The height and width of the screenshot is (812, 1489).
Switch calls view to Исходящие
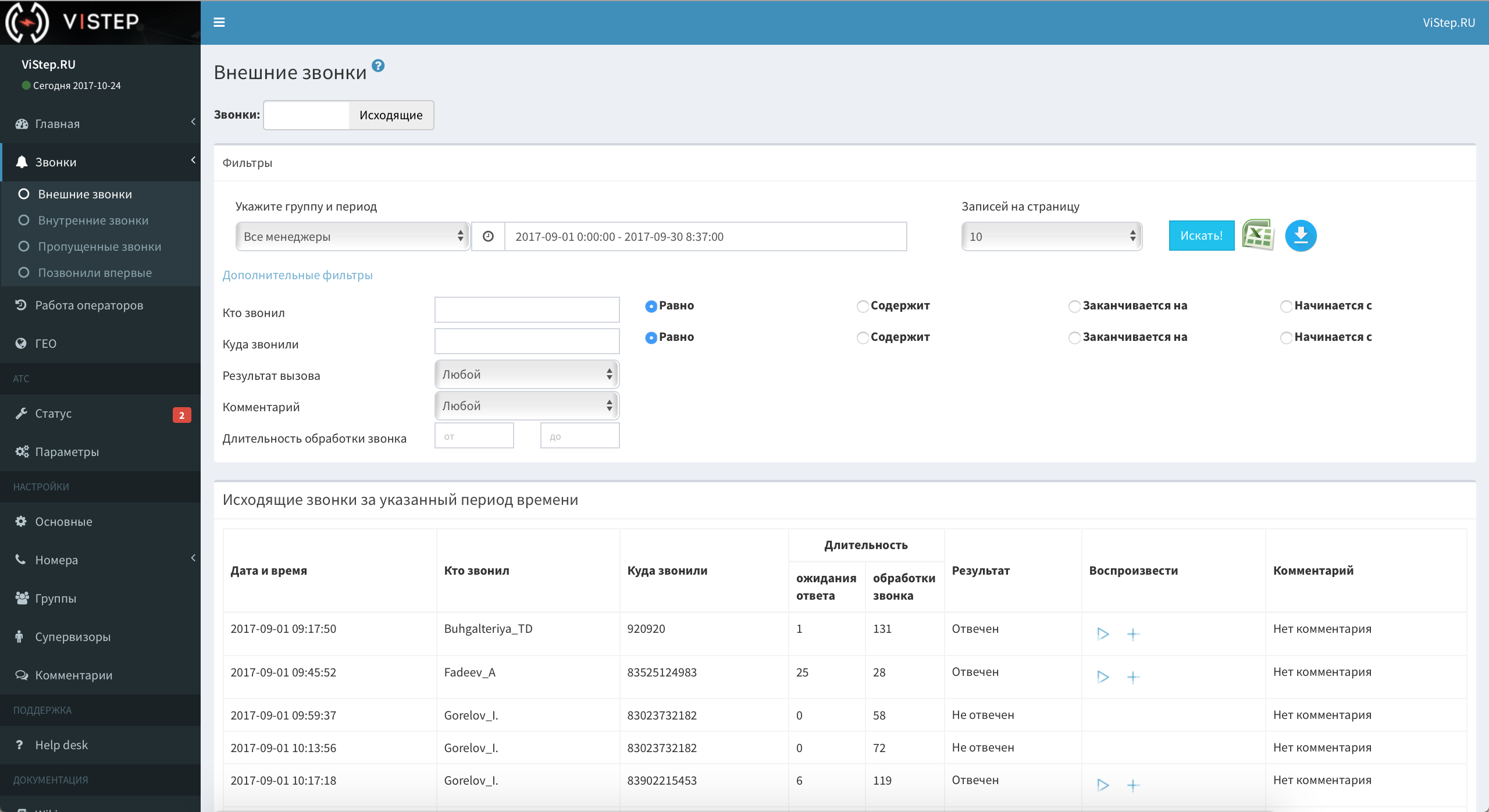[x=390, y=115]
